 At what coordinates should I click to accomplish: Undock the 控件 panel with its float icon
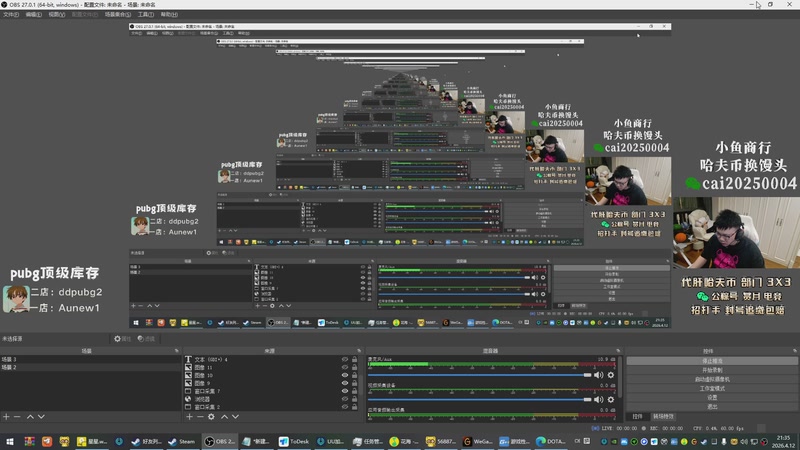(795, 351)
